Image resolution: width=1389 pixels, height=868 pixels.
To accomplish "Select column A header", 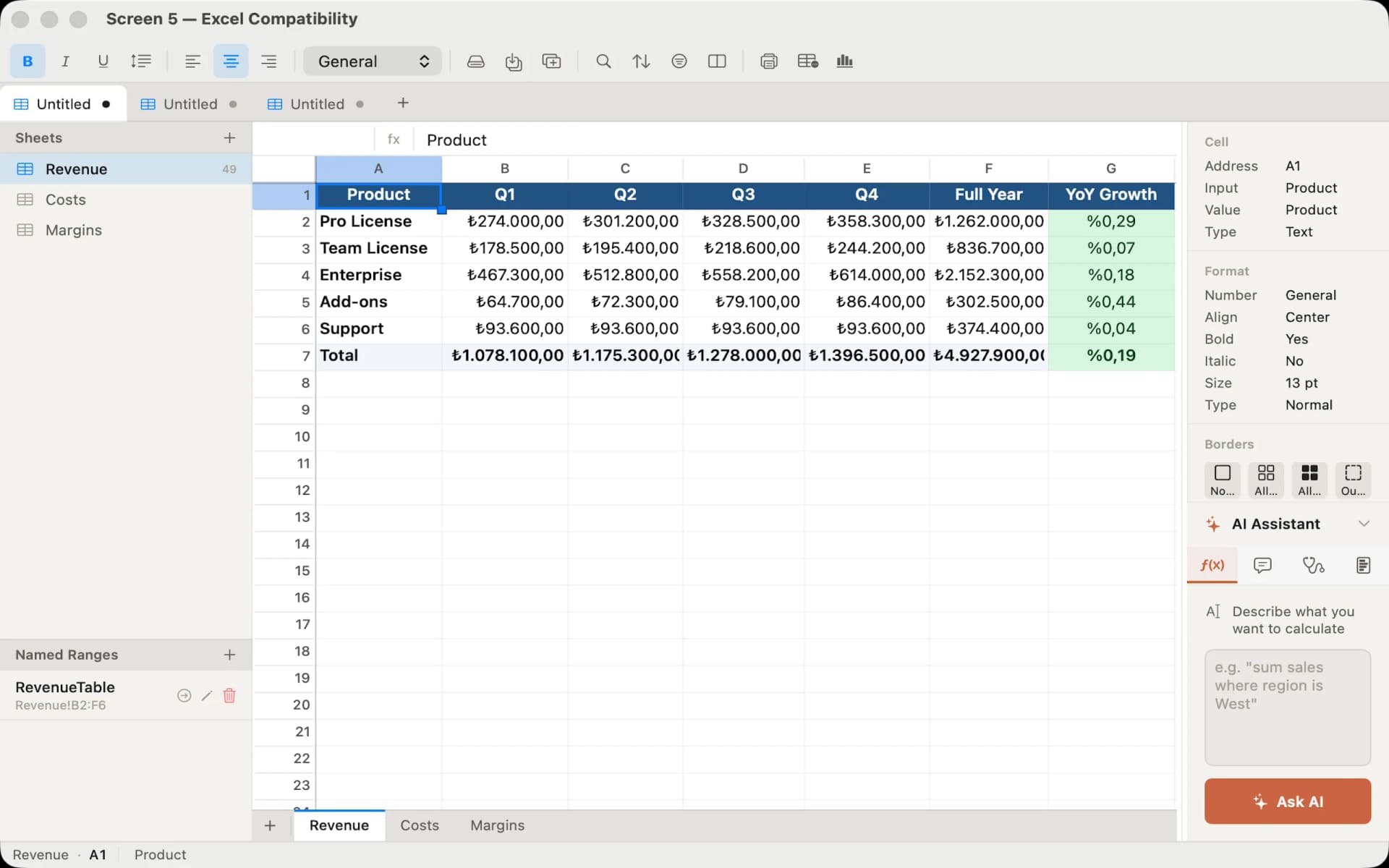I will click(x=378, y=169).
